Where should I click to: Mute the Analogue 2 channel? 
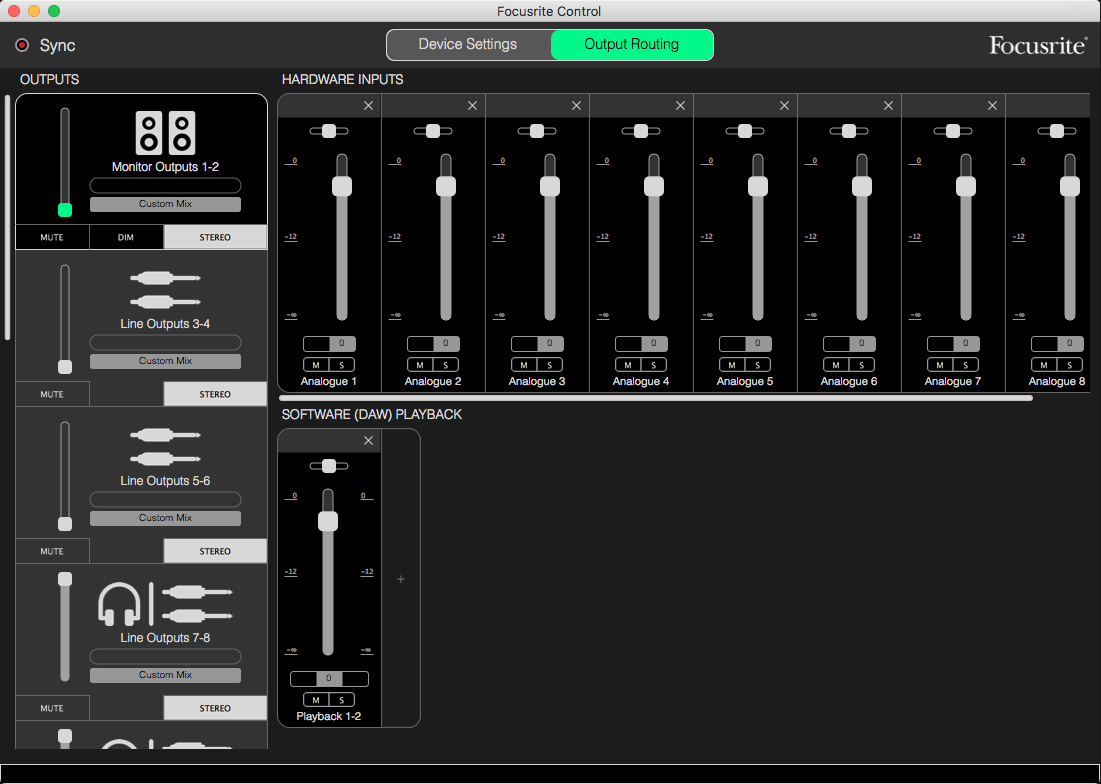pyautogui.click(x=420, y=365)
